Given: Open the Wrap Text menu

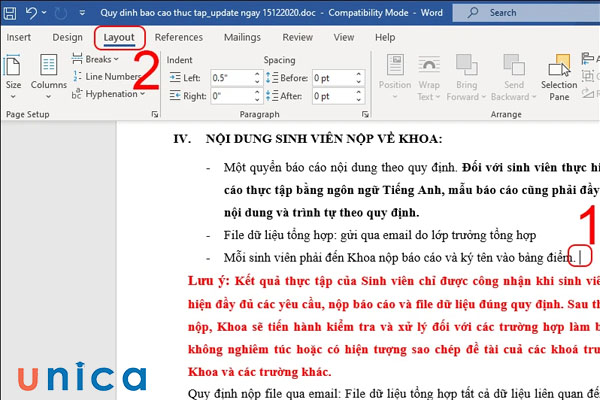Looking at the screenshot, I should 429,77.
